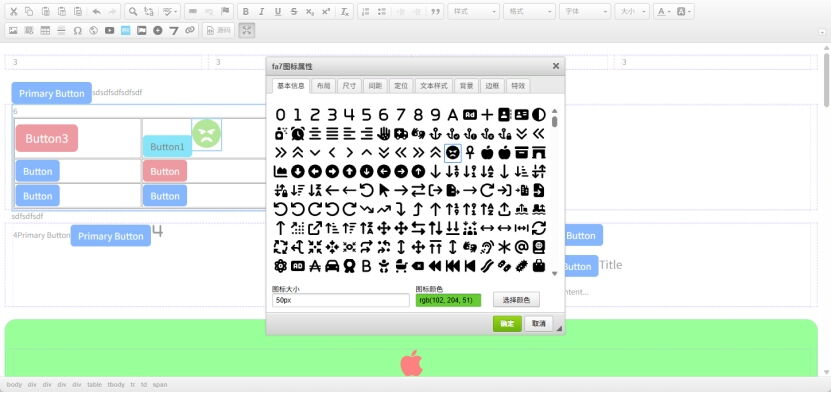831x393 pixels.
Task: Switch to the 布局 tab
Action: pos(323,86)
